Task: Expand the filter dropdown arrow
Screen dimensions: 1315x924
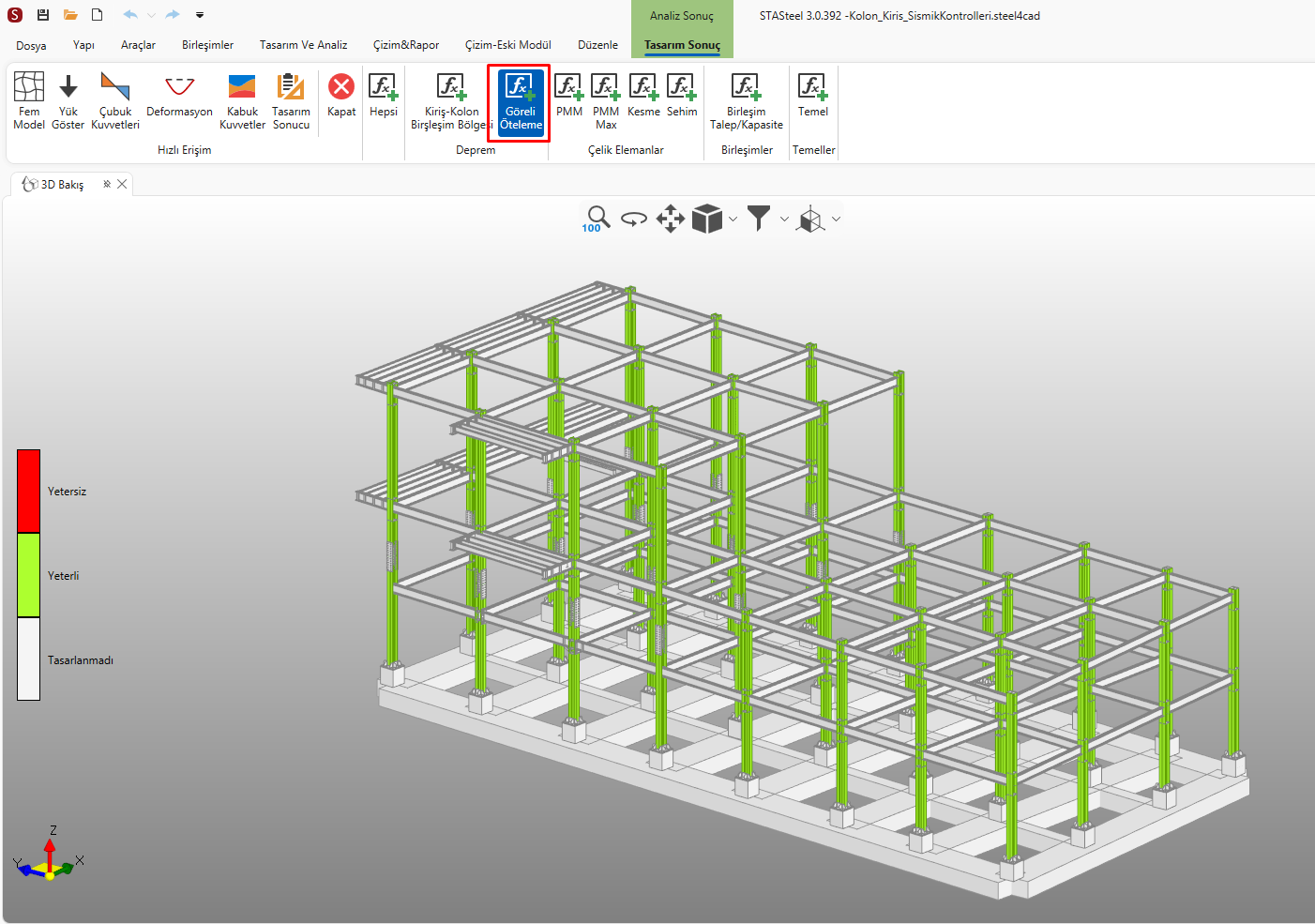Action: [x=784, y=220]
